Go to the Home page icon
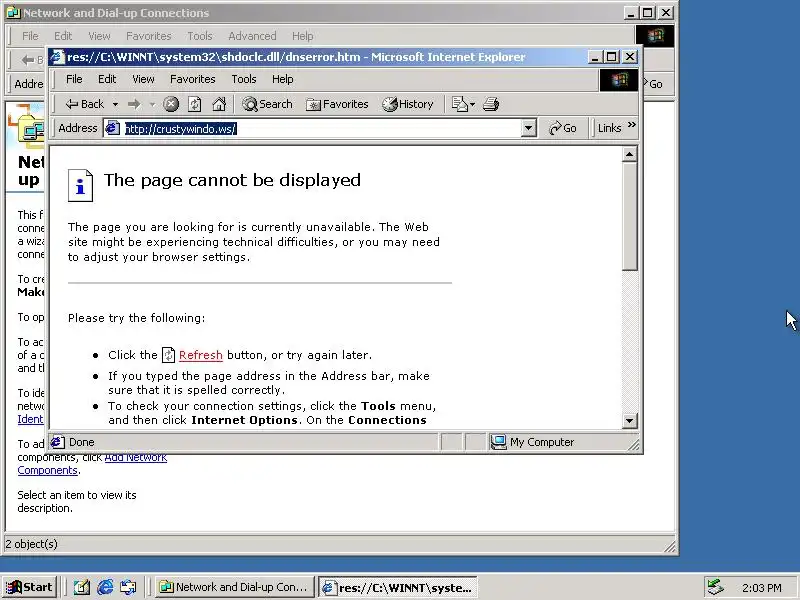 coord(219,105)
